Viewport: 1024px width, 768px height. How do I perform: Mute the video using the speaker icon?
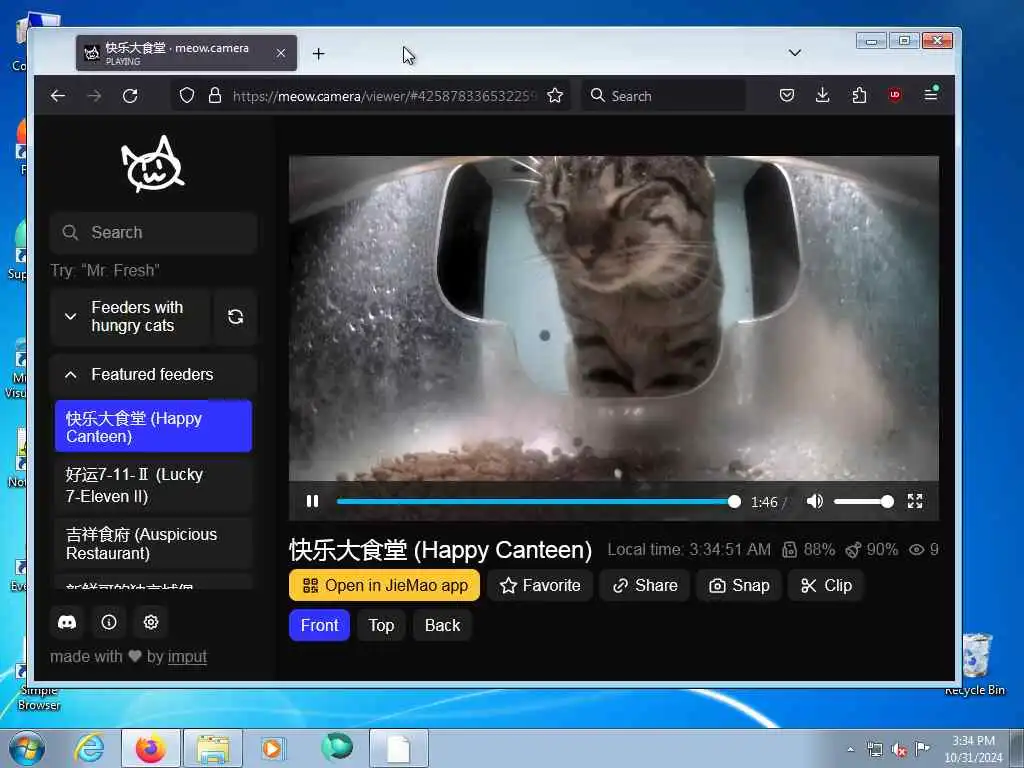[x=814, y=502]
